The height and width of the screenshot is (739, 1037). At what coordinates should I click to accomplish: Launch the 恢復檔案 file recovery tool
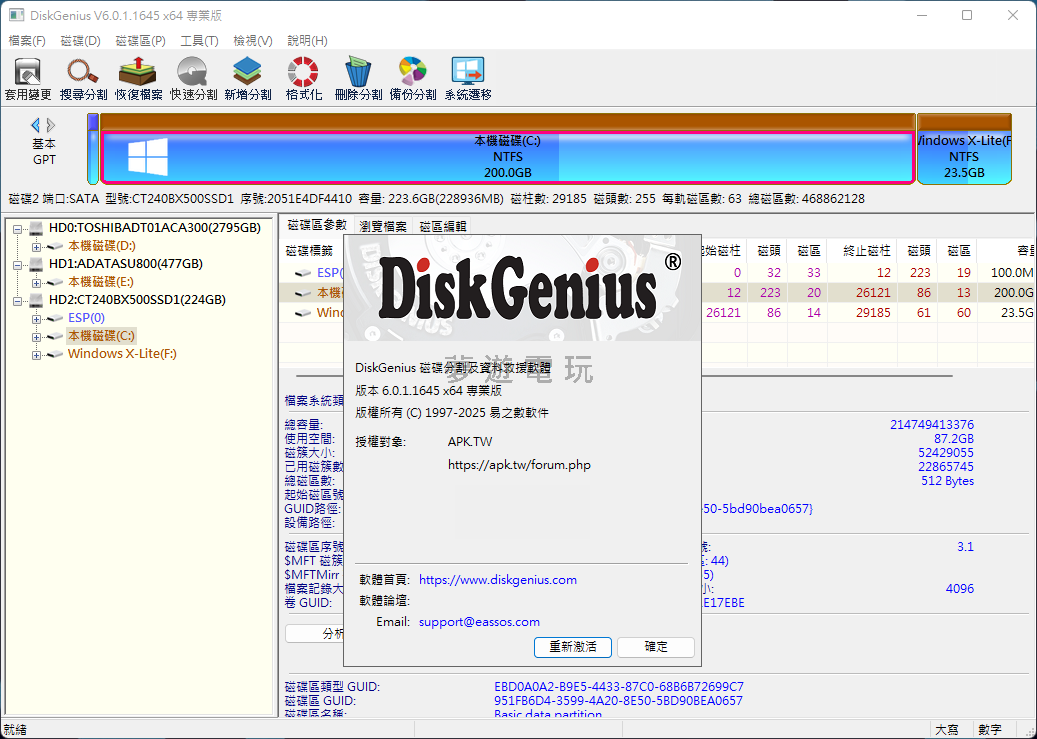point(138,79)
